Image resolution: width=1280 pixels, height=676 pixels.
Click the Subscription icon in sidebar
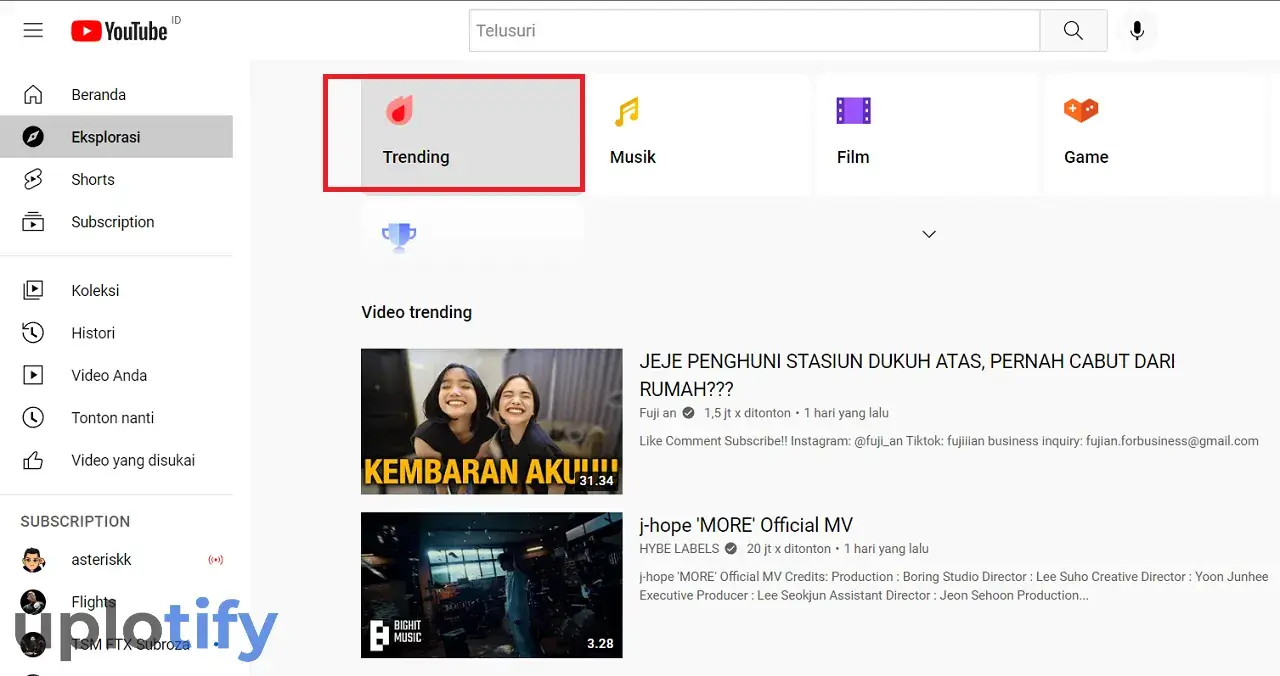(33, 222)
